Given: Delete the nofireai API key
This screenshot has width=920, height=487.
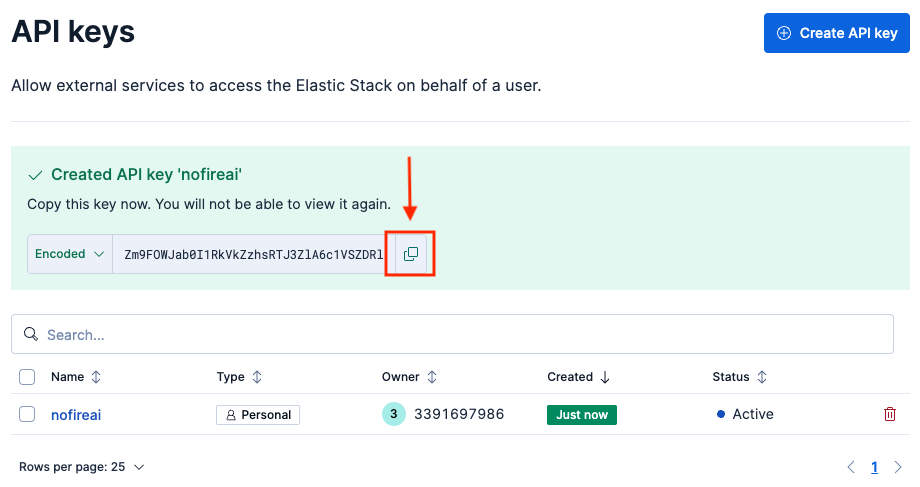Looking at the screenshot, I should coord(889,414).
